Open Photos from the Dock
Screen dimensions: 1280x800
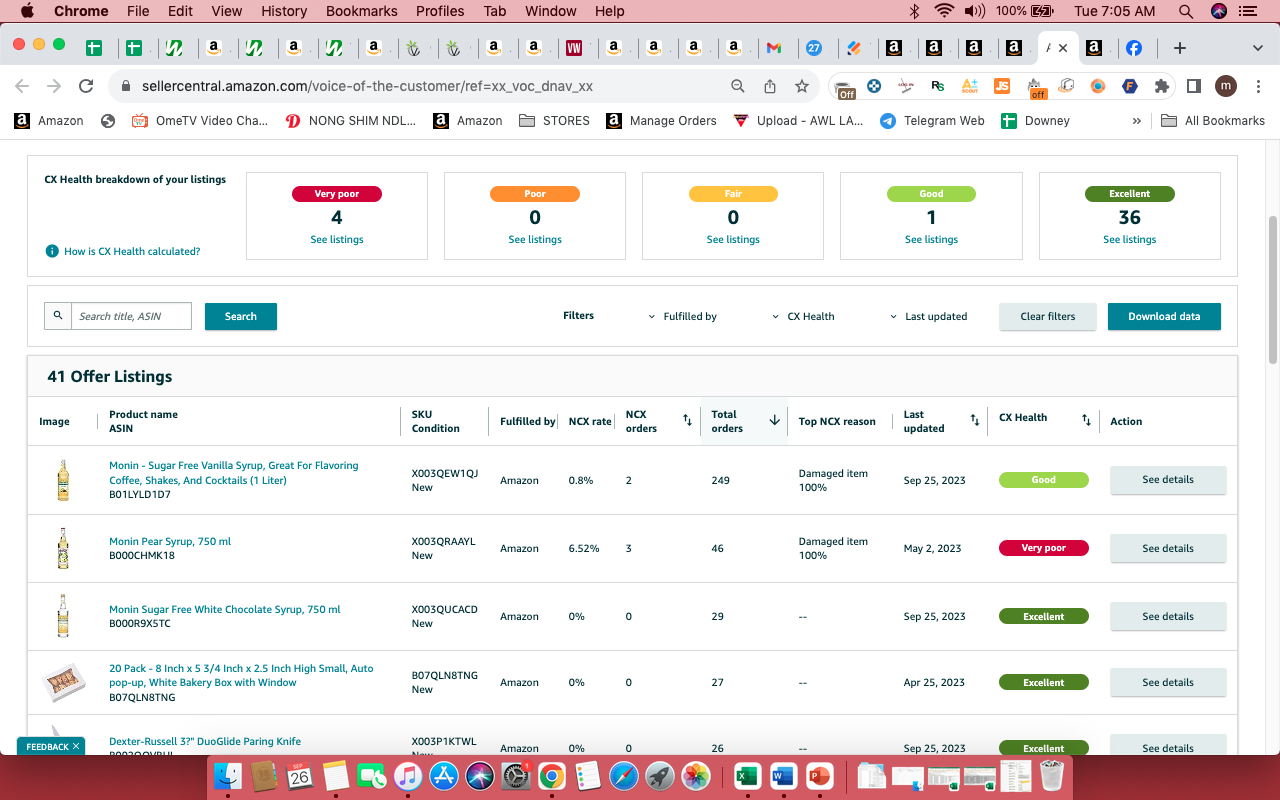tap(695, 775)
